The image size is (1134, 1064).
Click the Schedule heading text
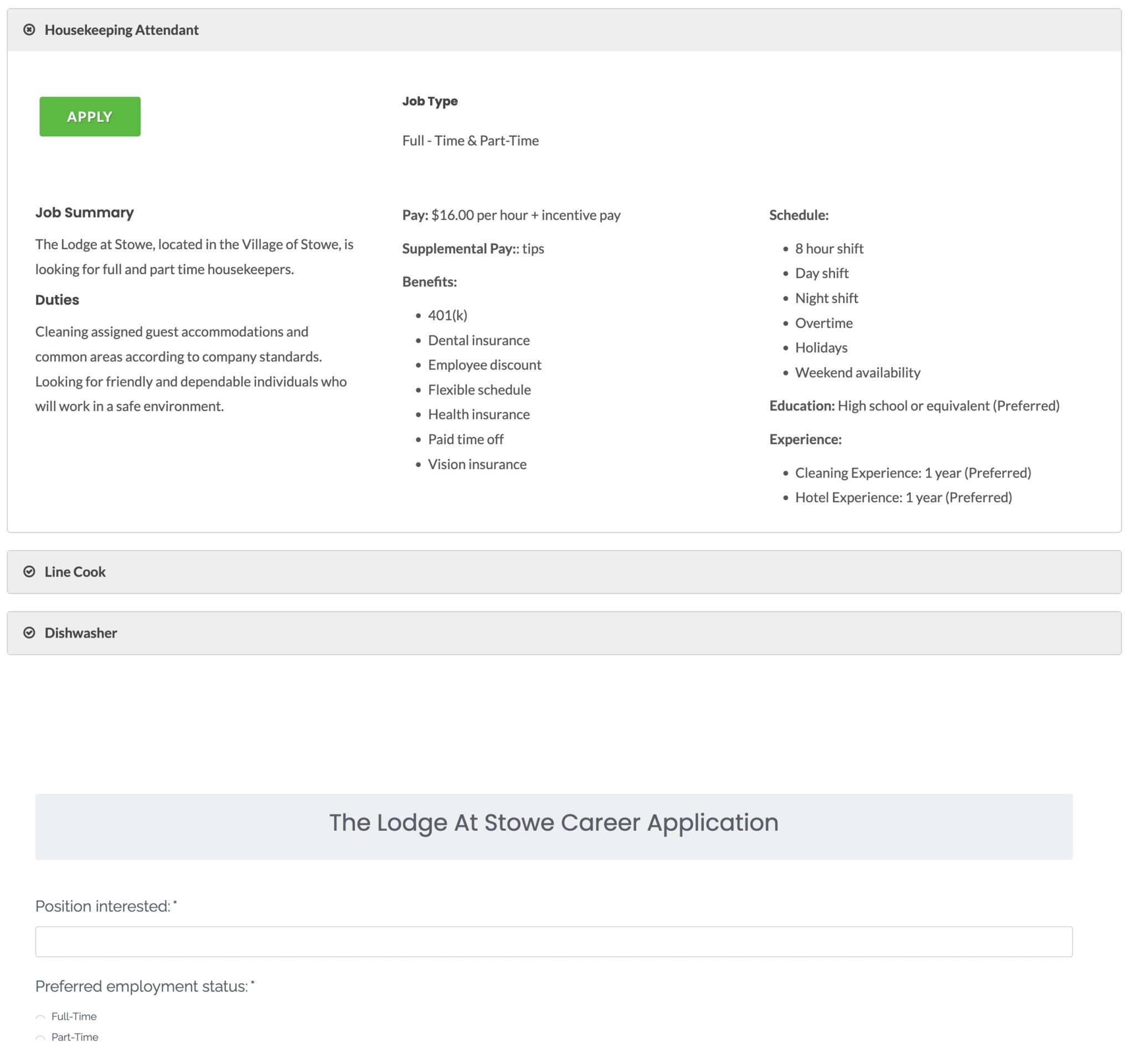[x=798, y=215]
